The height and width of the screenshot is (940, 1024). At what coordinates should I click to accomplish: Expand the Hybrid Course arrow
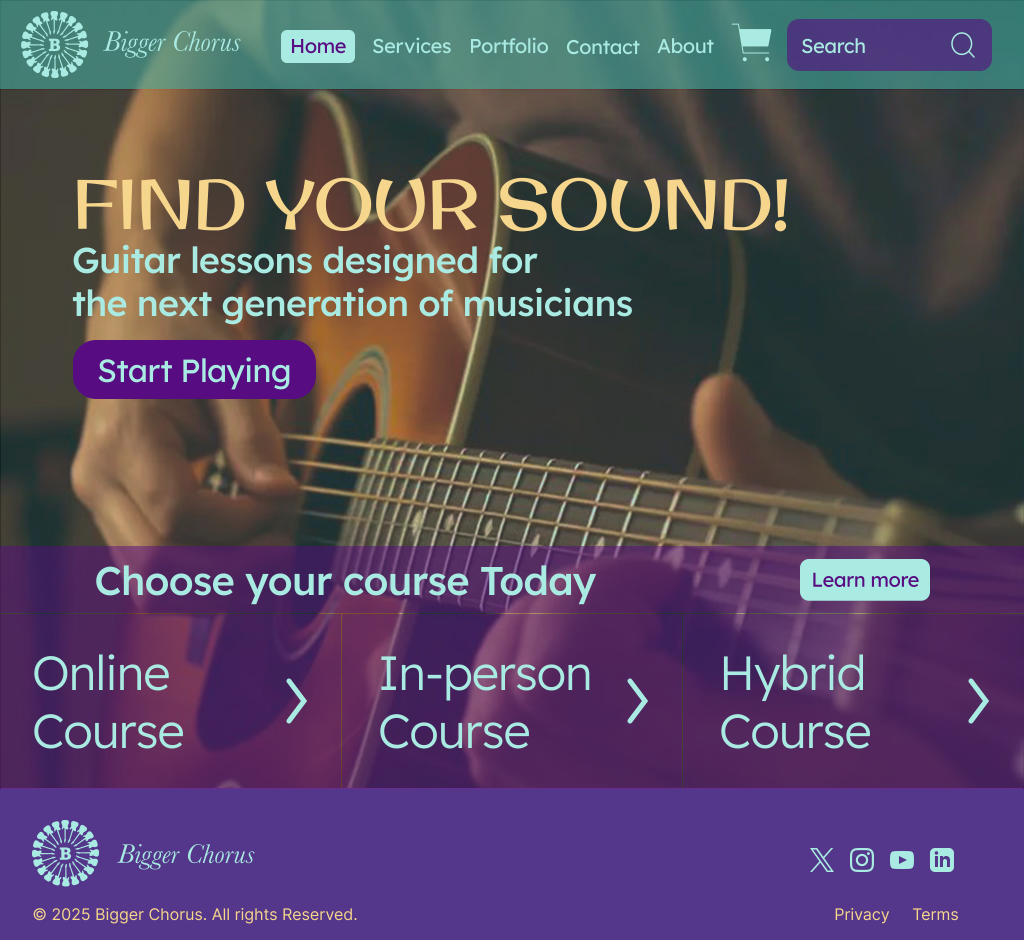(978, 701)
